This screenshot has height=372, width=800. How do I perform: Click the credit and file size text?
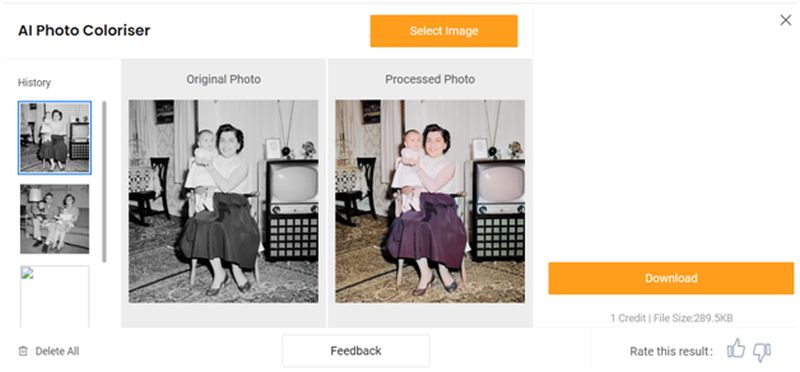671,318
